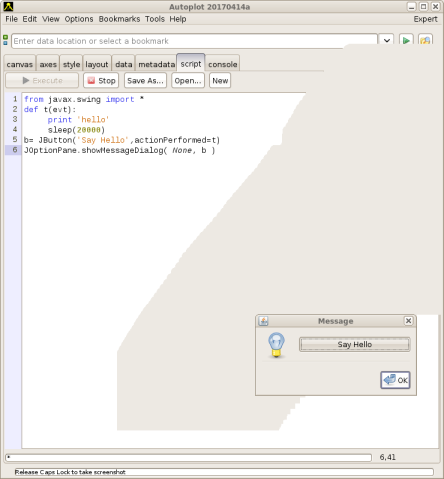The width and height of the screenshot is (444, 479).
Task: Open the Edit menu
Action: point(30,19)
